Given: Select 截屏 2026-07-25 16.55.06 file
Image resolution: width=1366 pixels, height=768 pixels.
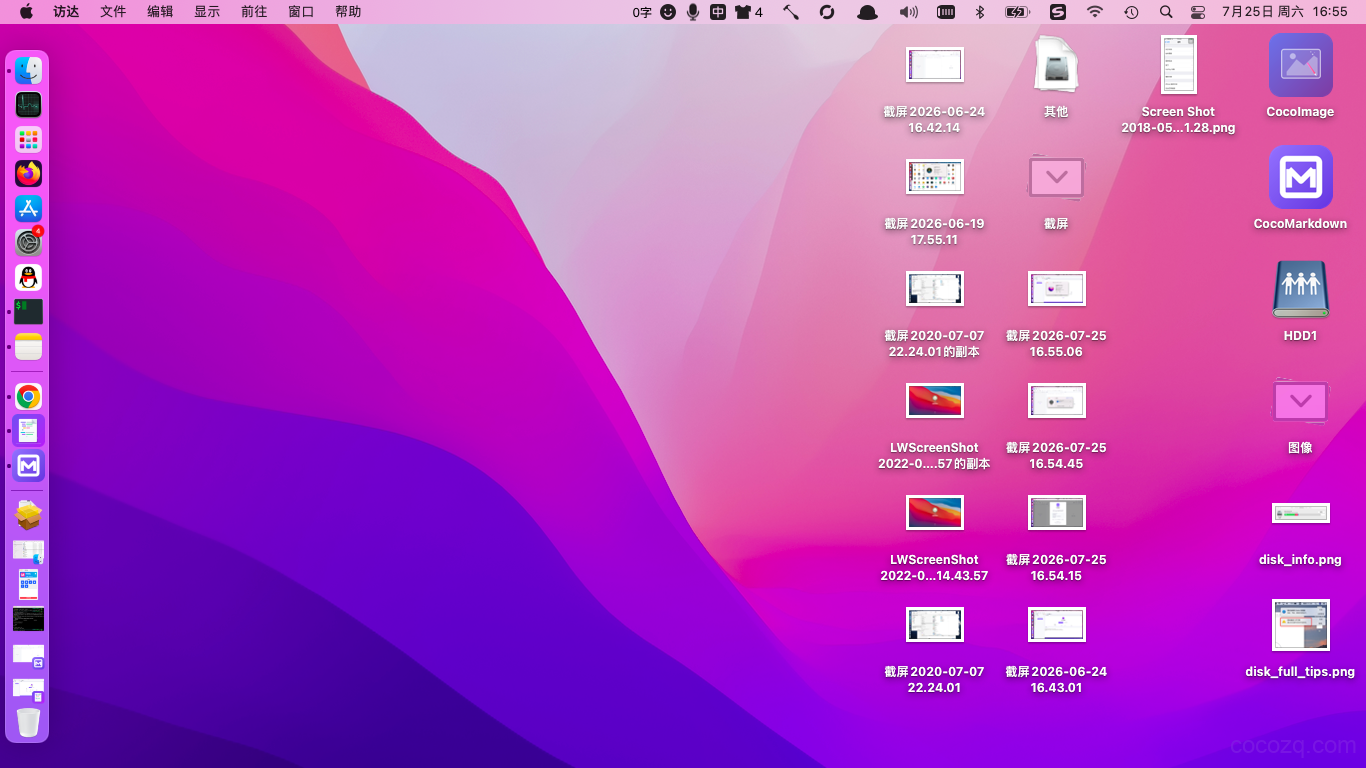Looking at the screenshot, I should coord(1056,289).
